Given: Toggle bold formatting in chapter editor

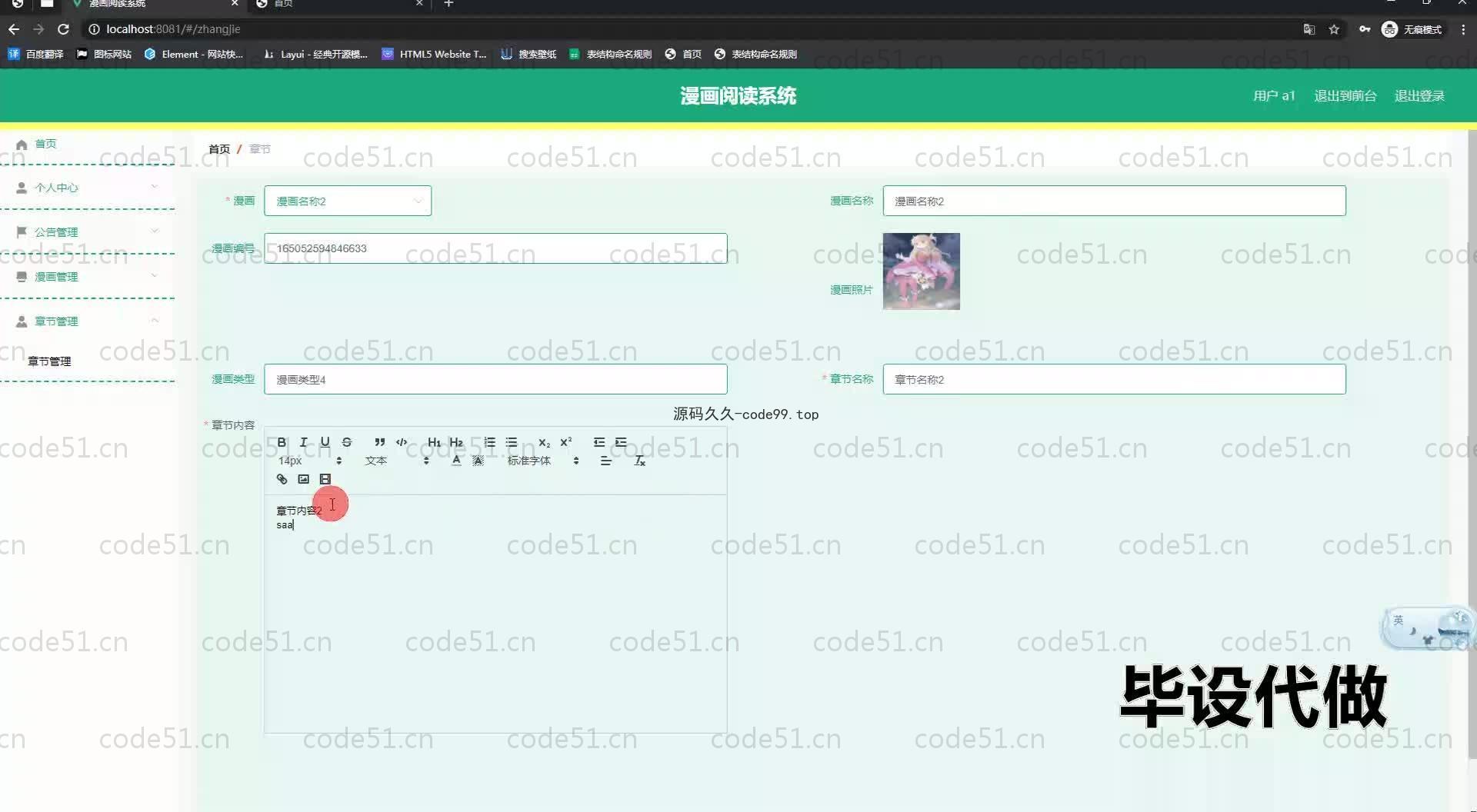Looking at the screenshot, I should pyautogui.click(x=282, y=442).
